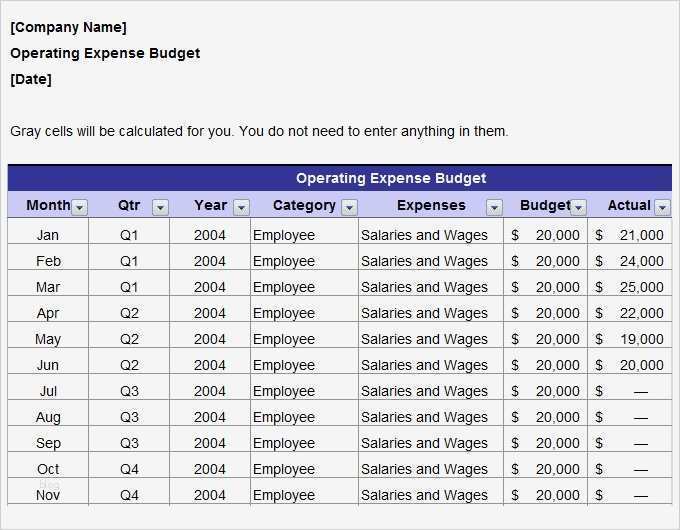
Task: Select the [Company Name] cell
Action: coord(68,27)
